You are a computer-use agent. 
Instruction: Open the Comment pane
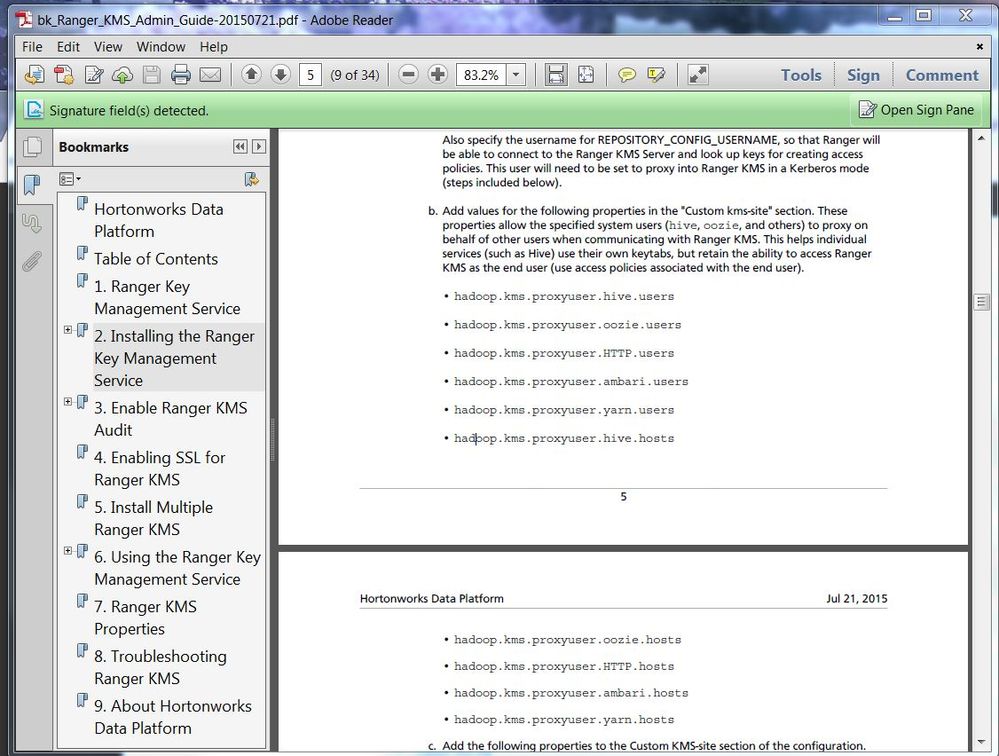pos(942,75)
